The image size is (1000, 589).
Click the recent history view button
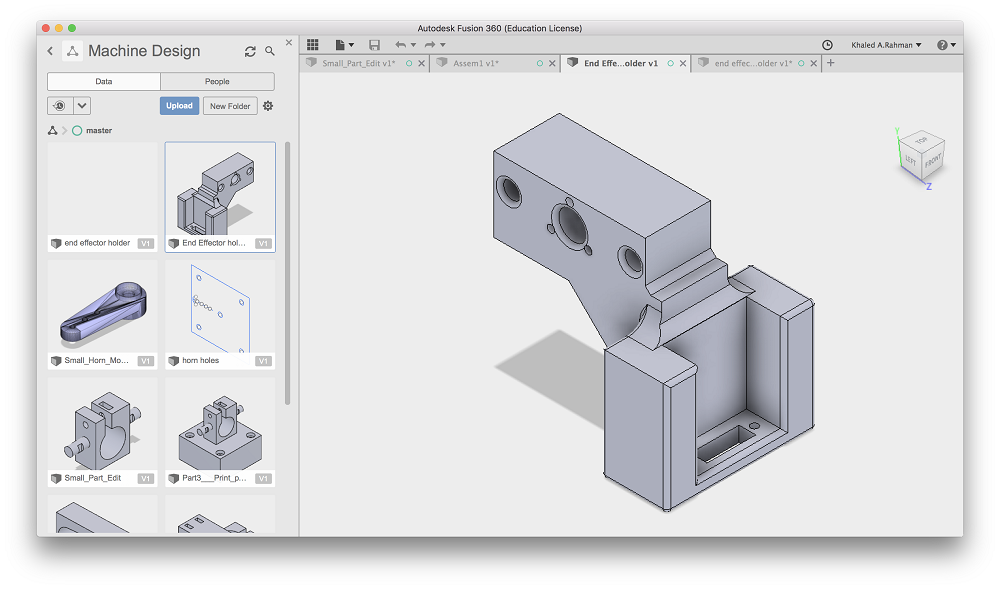tap(60, 106)
